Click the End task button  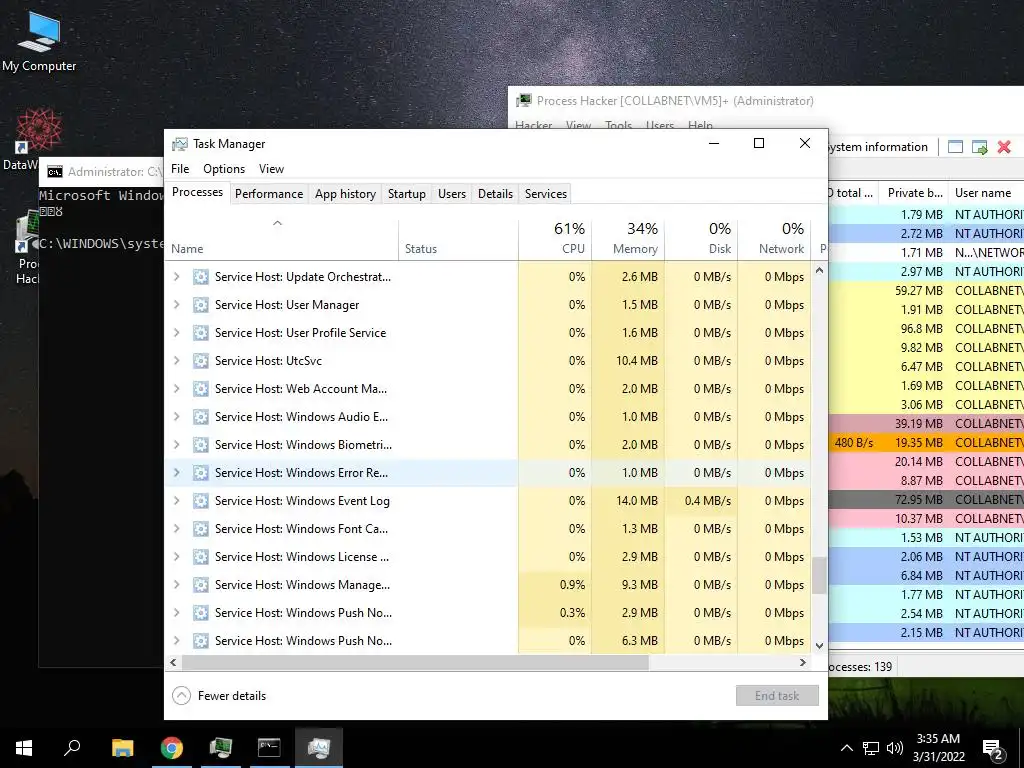click(x=777, y=696)
